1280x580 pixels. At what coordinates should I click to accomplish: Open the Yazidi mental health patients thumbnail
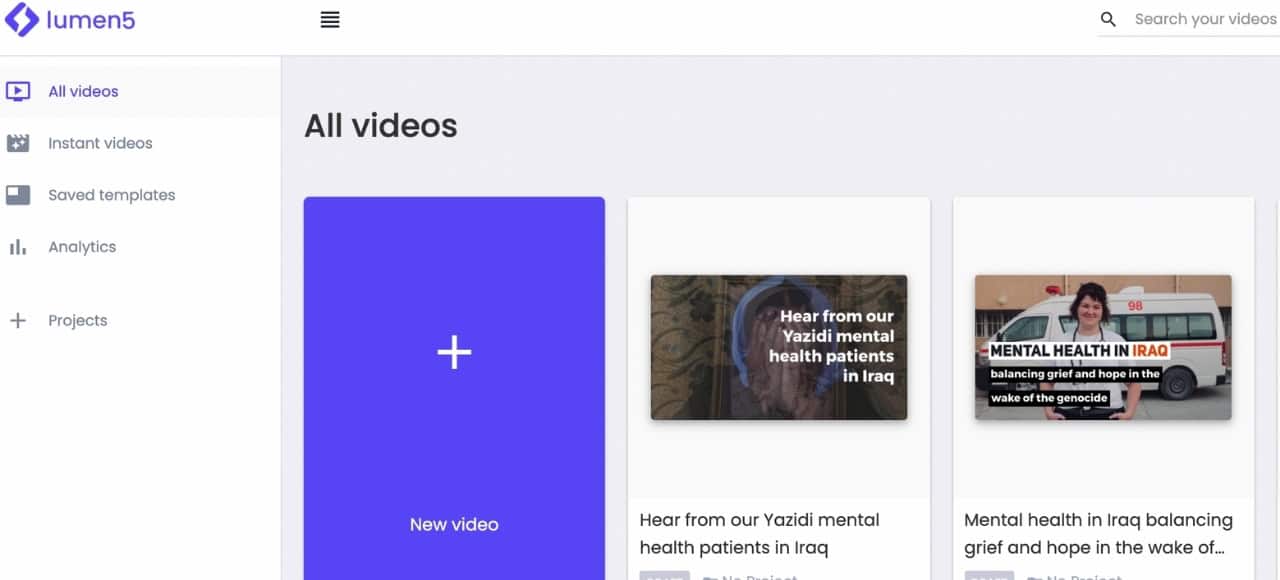tap(778, 347)
